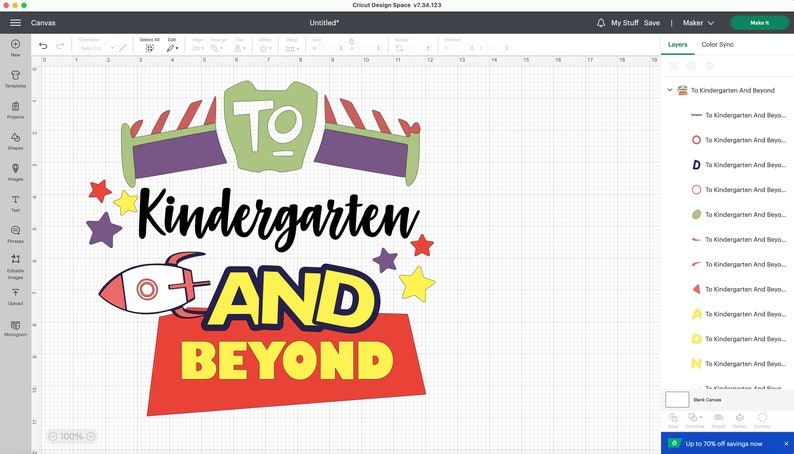The width and height of the screenshot is (794, 454).
Task: Open the Edit dropdown
Action: point(172,48)
